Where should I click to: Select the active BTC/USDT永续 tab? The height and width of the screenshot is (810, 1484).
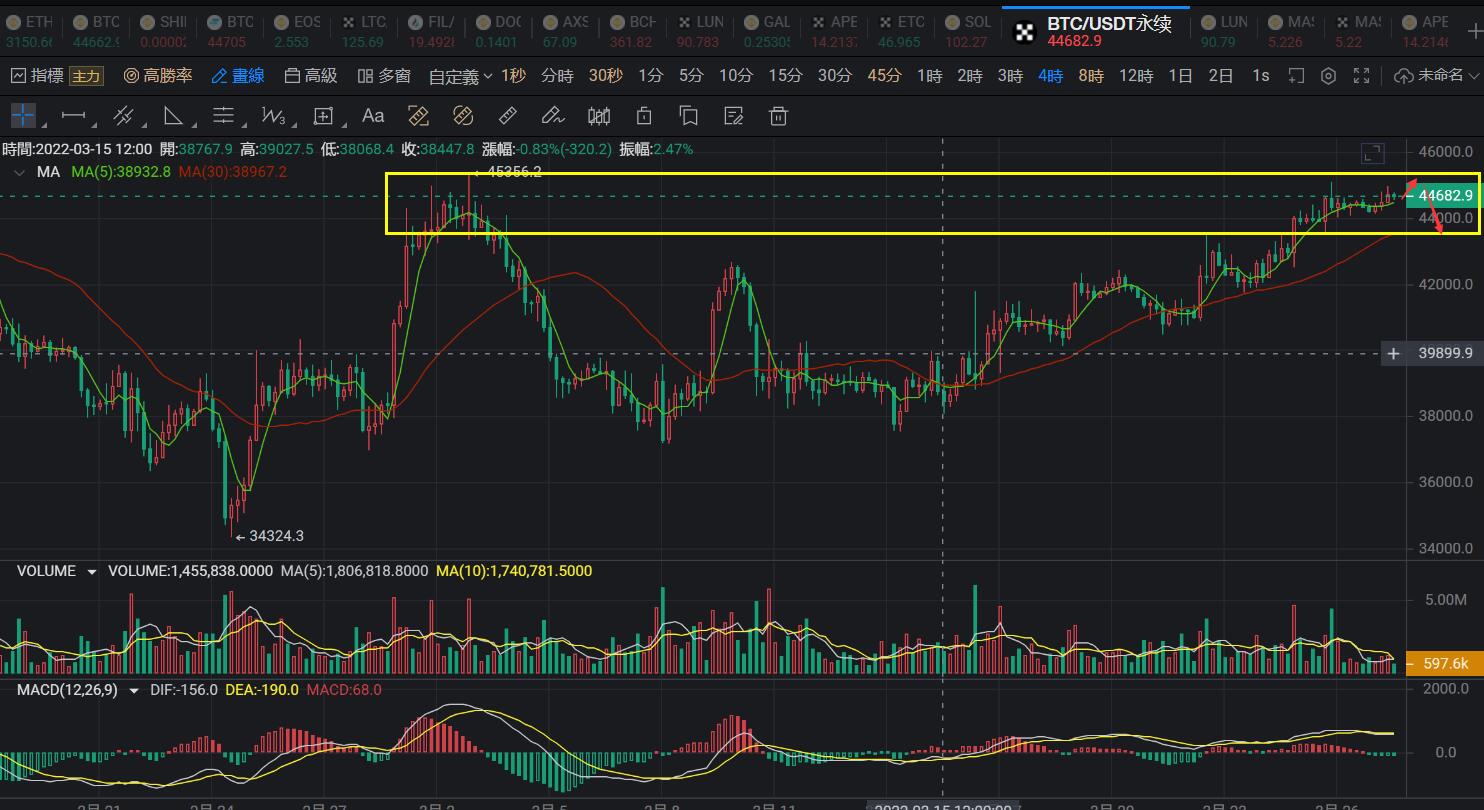point(1096,30)
